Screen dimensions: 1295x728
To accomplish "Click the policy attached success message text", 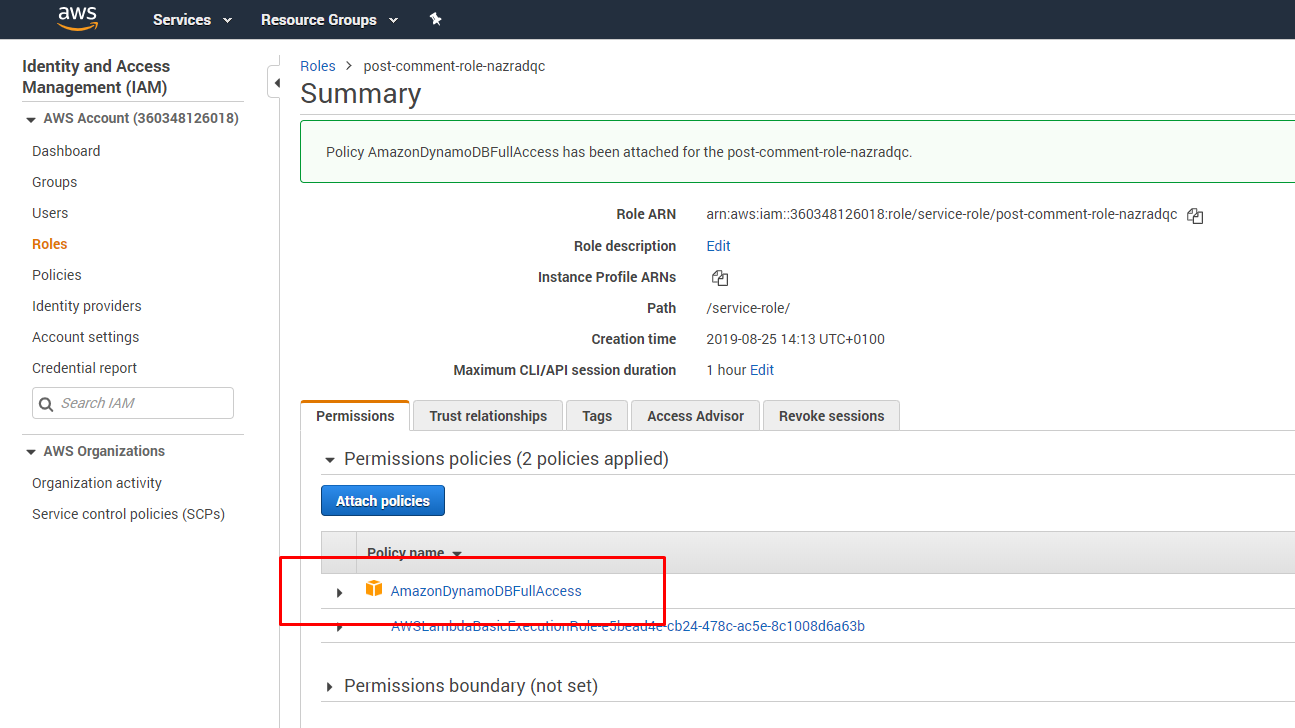I will (x=619, y=152).
